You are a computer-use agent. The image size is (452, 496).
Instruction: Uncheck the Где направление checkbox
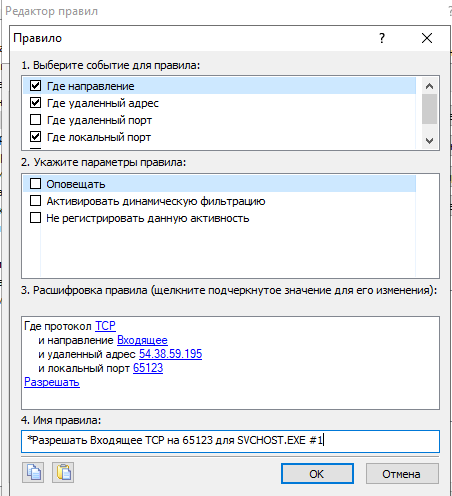pos(36,86)
